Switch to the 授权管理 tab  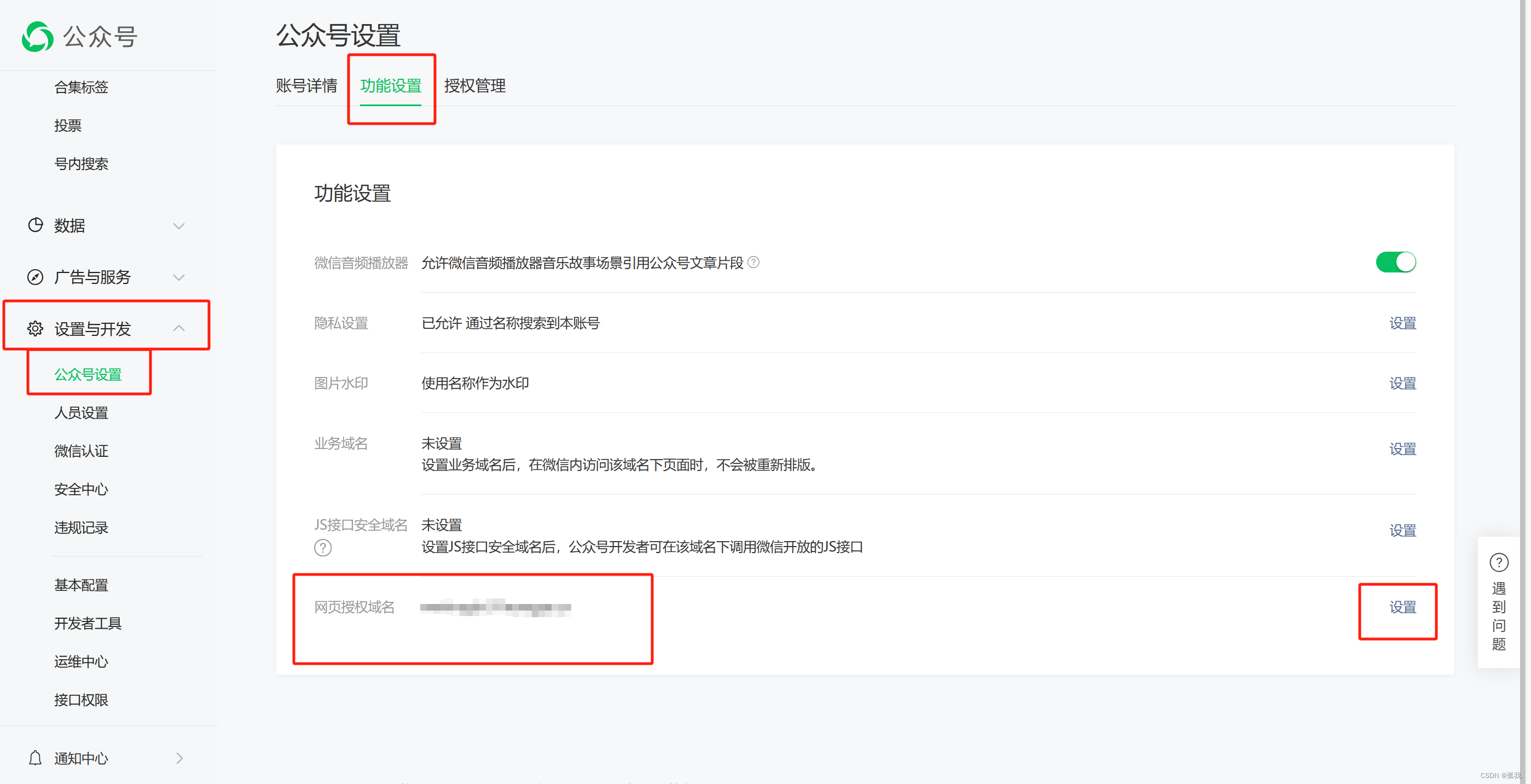pos(475,85)
